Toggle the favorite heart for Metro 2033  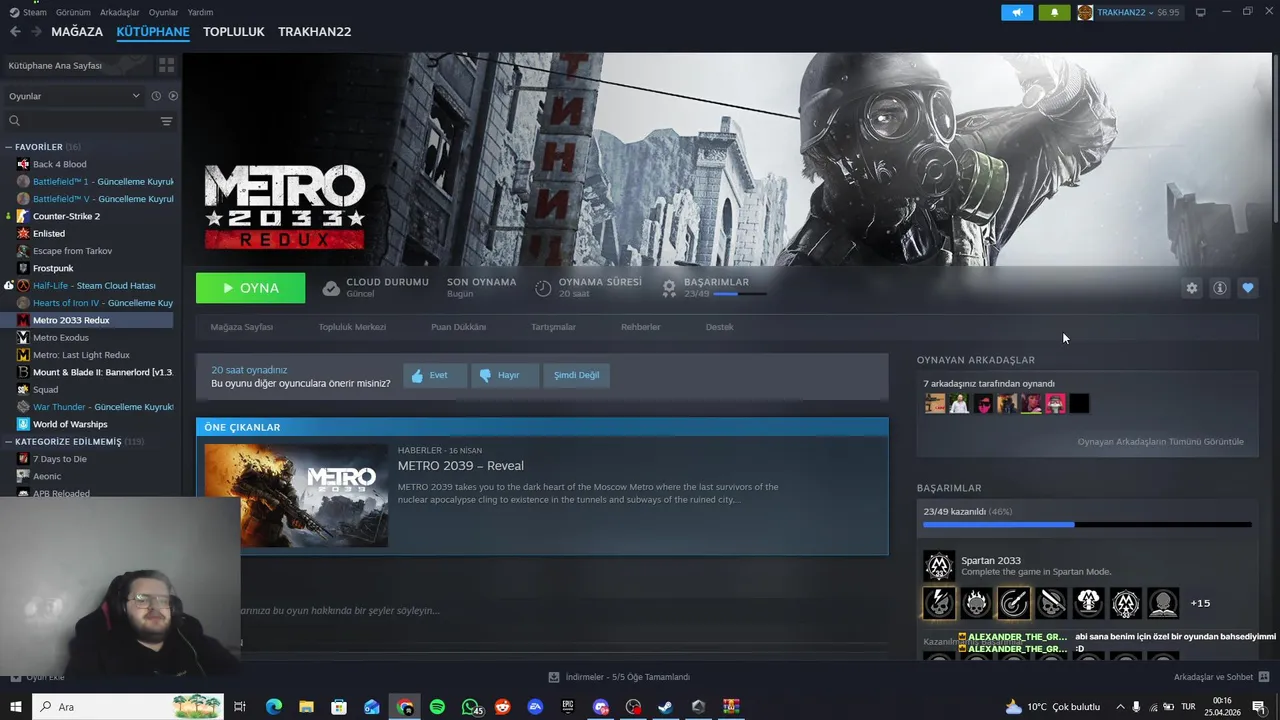coord(1247,288)
